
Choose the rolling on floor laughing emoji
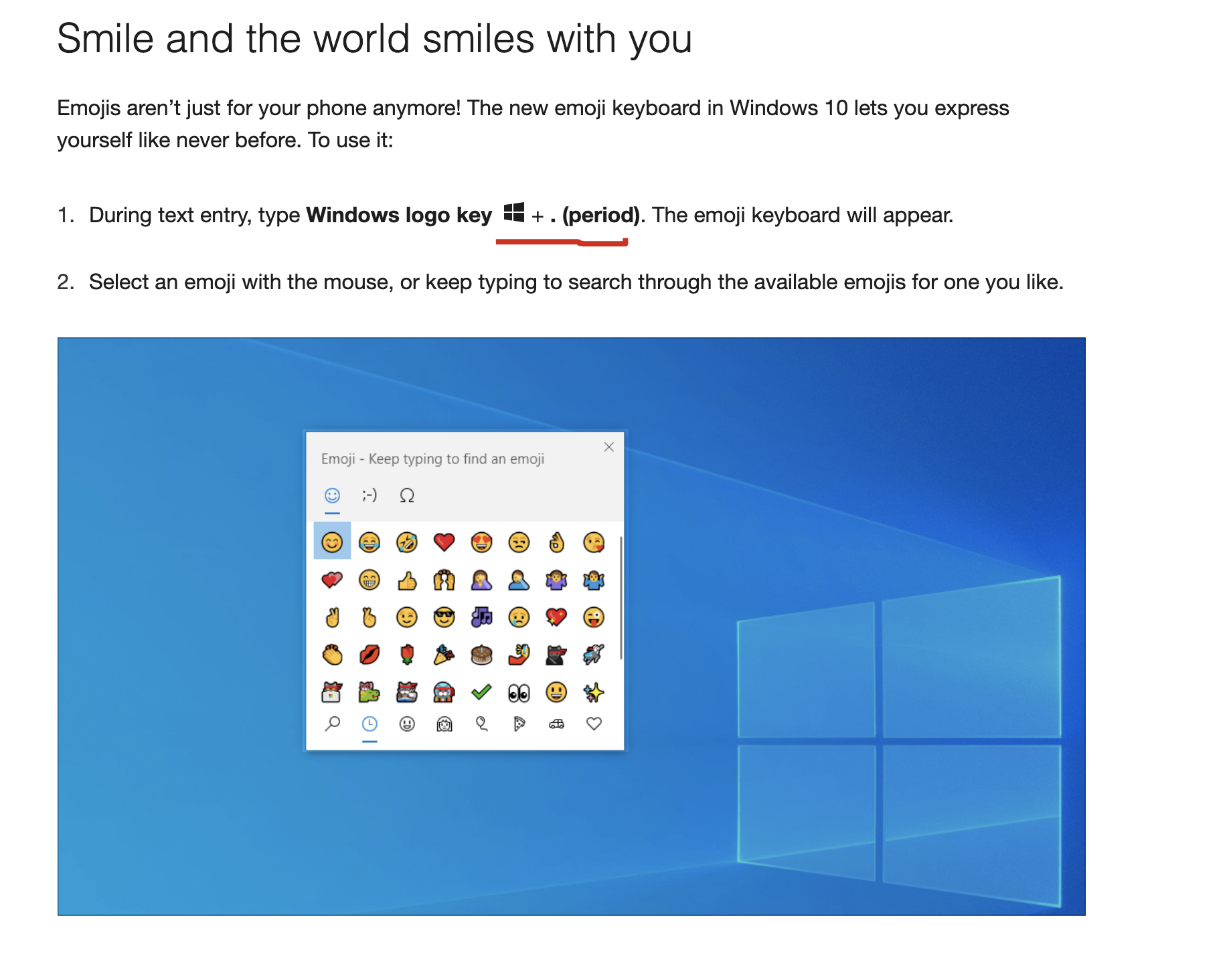[x=407, y=542]
